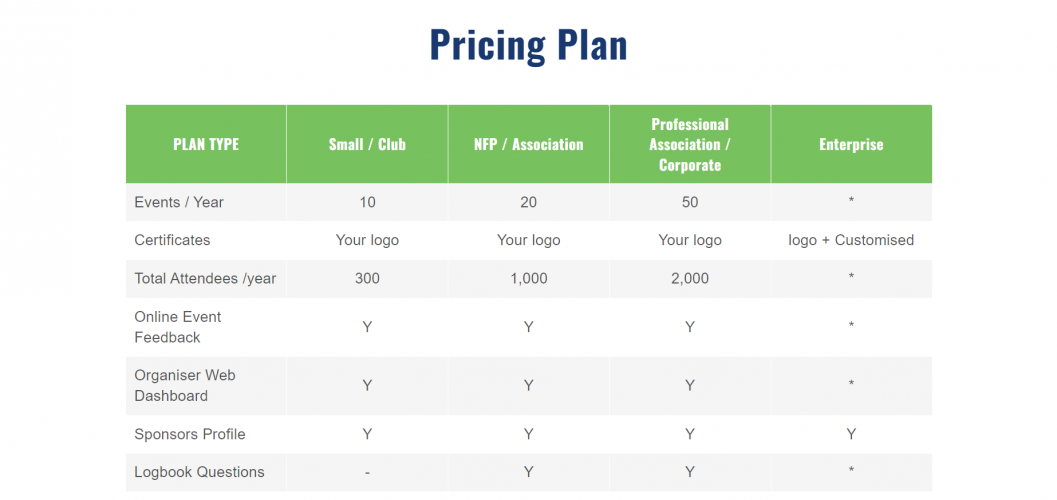
Task: Select the Online Event Feedback label
Action: pos(178,327)
